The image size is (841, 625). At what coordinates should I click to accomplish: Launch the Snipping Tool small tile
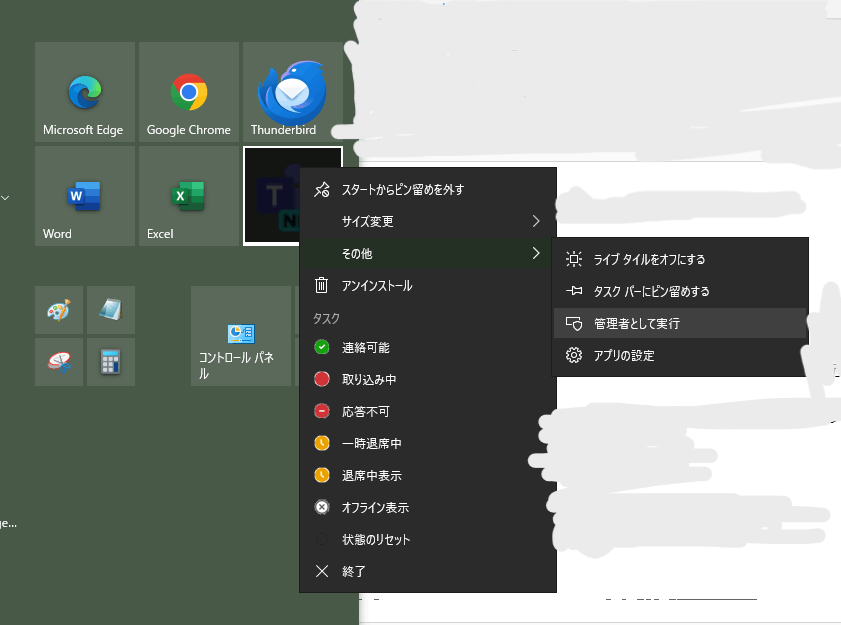(59, 362)
